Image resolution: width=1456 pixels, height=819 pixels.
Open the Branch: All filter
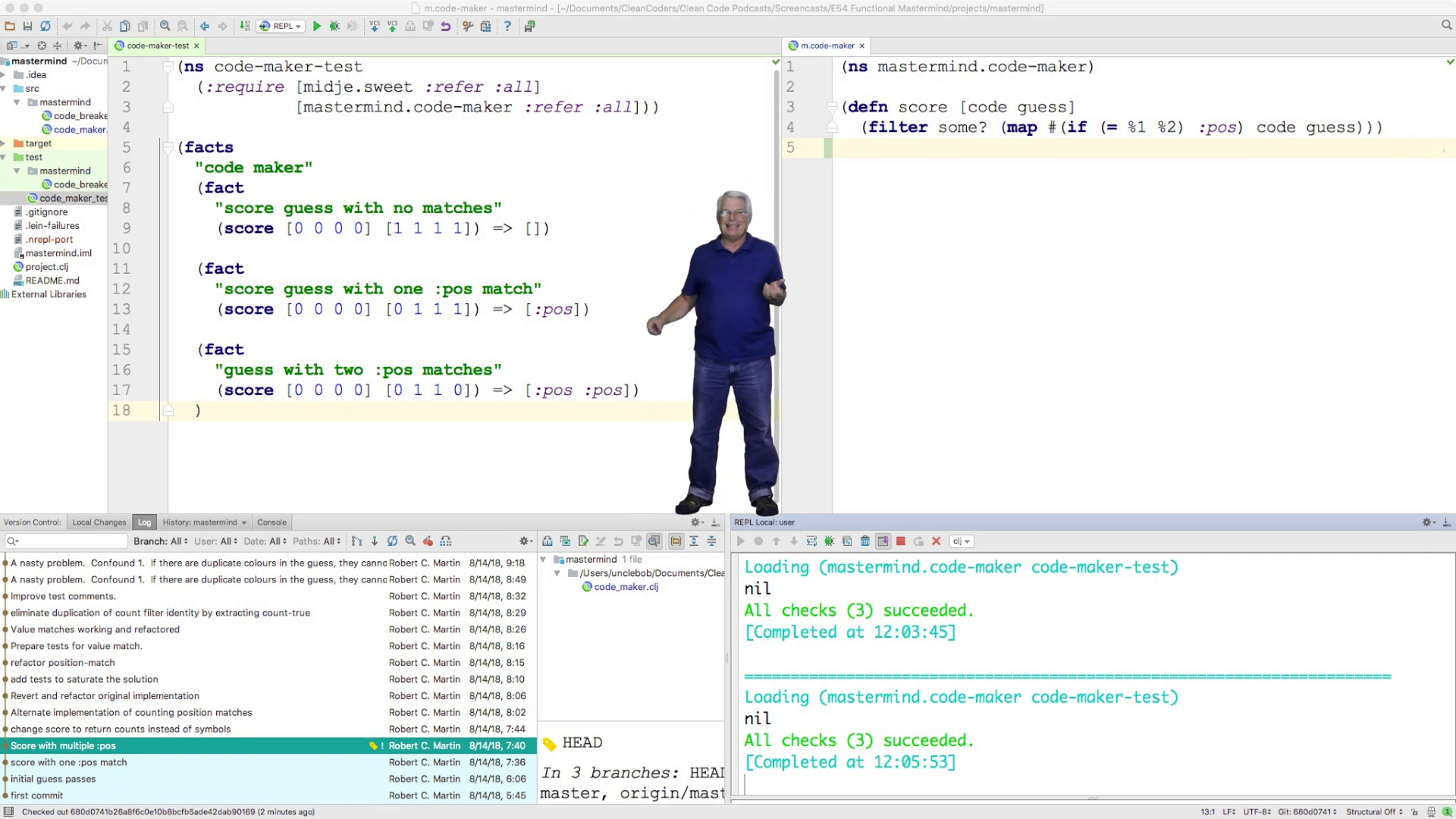coord(160,541)
